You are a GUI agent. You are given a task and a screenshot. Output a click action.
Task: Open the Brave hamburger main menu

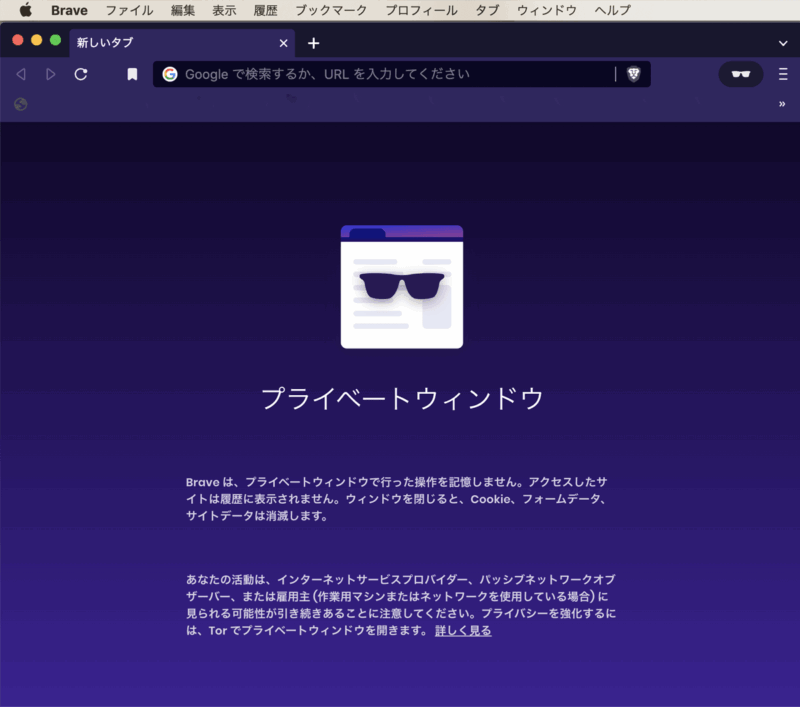tap(783, 74)
